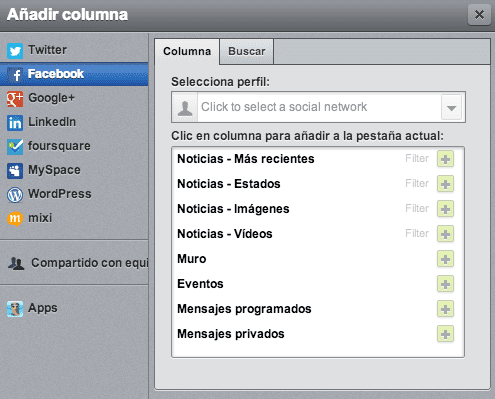The width and height of the screenshot is (495, 399).
Task: Click the 'Noticias - Vídeos' label
Action: [225, 234]
